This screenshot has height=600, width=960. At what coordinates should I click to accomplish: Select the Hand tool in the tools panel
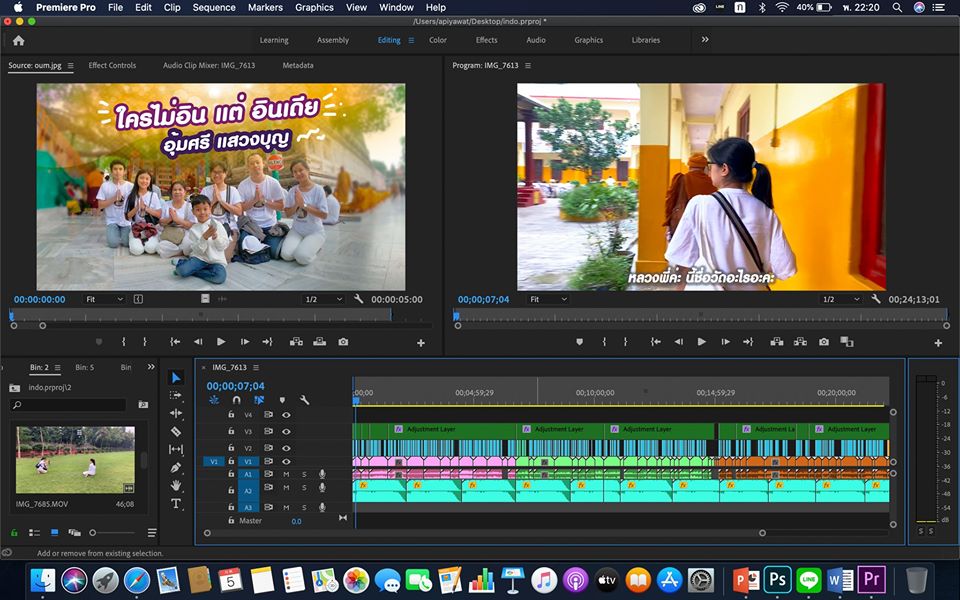click(176, 485)
